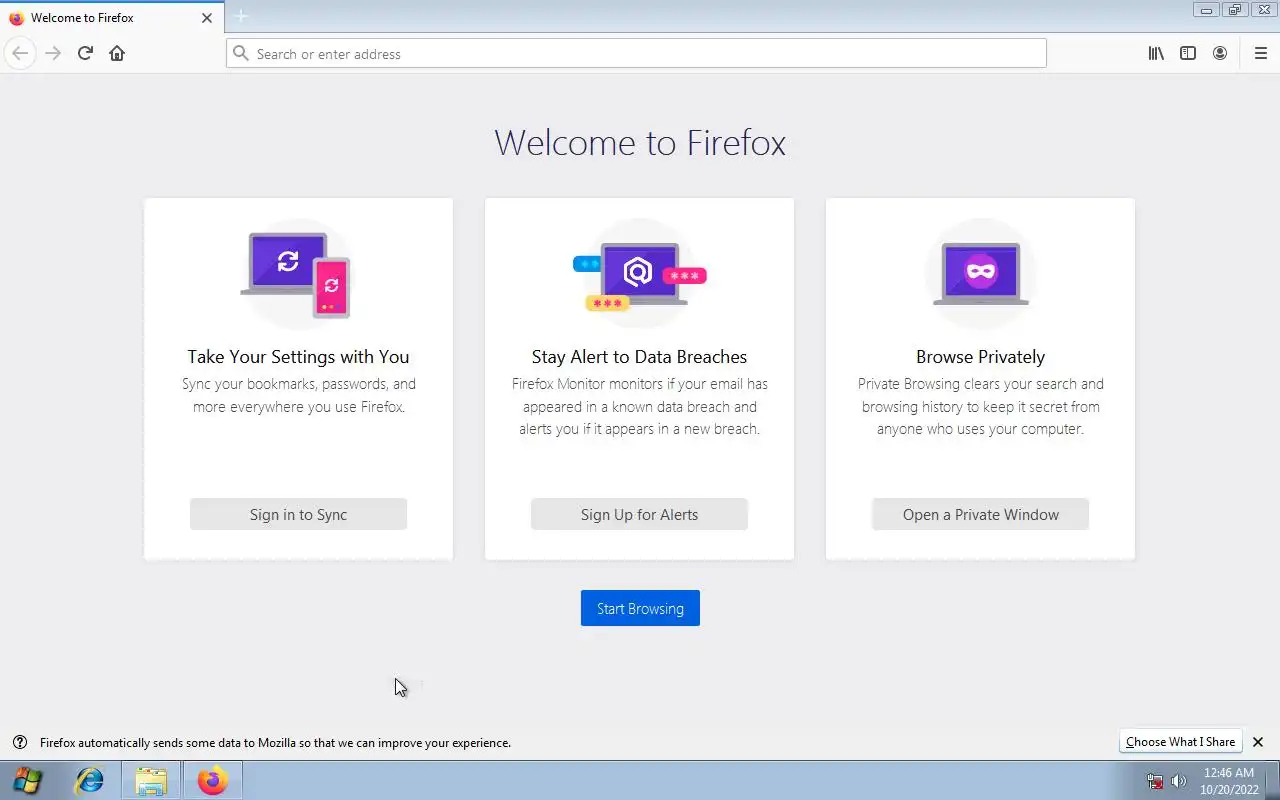The height and width of the screenshot is (800, 1280).
Task: Click the Firefox taskbar icon
Action: click(x=212, y=780)
